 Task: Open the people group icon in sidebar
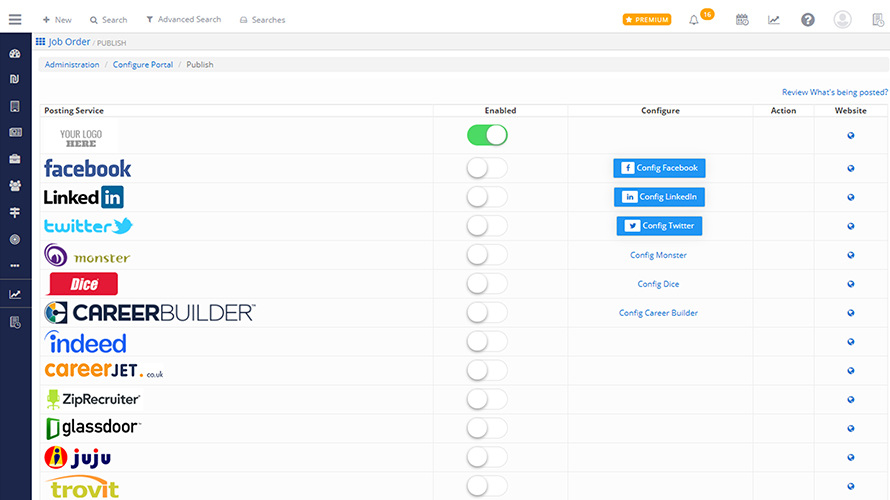tap(15, 186)
